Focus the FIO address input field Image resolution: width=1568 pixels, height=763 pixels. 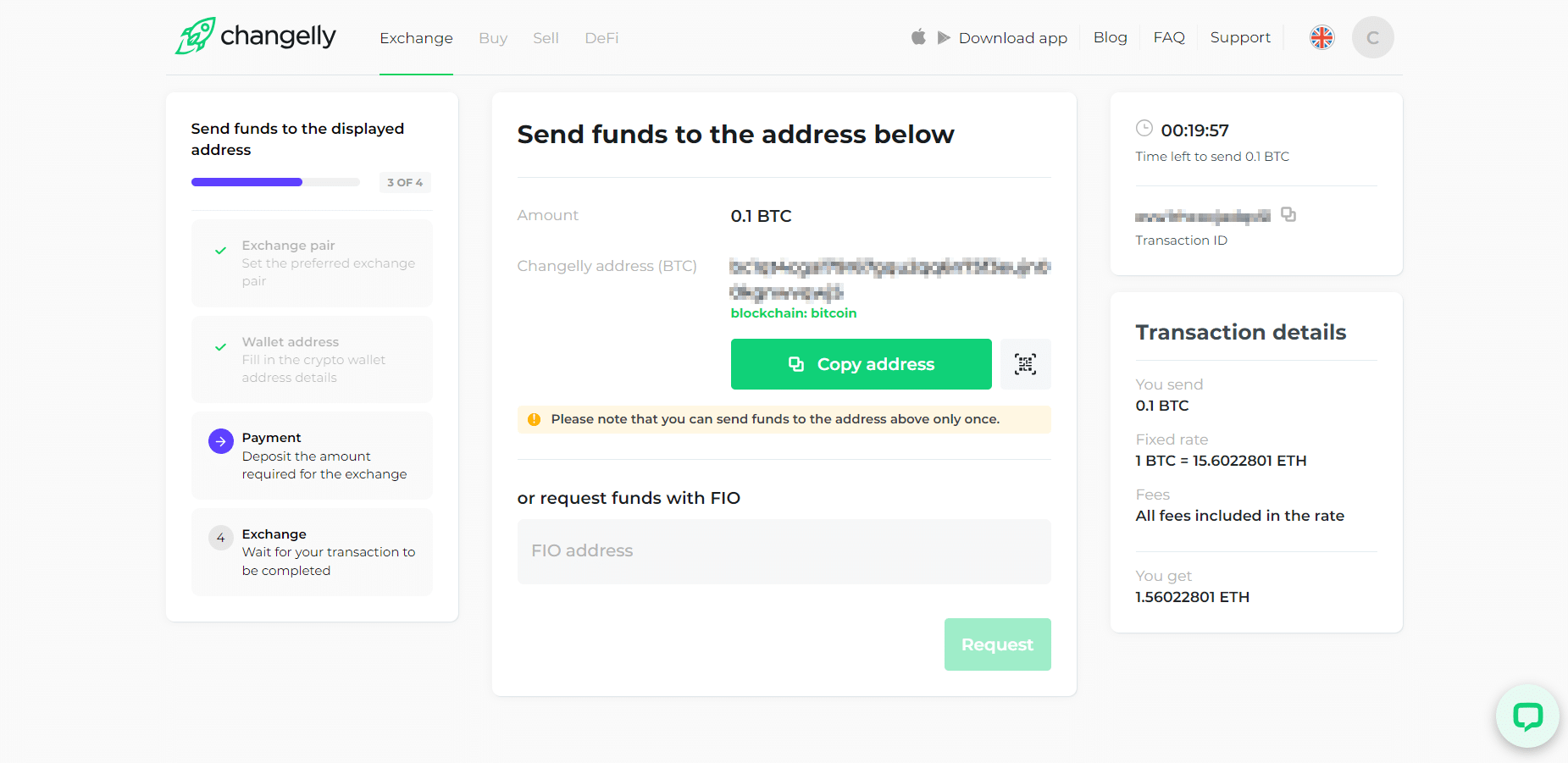click(x=784, y=551)
